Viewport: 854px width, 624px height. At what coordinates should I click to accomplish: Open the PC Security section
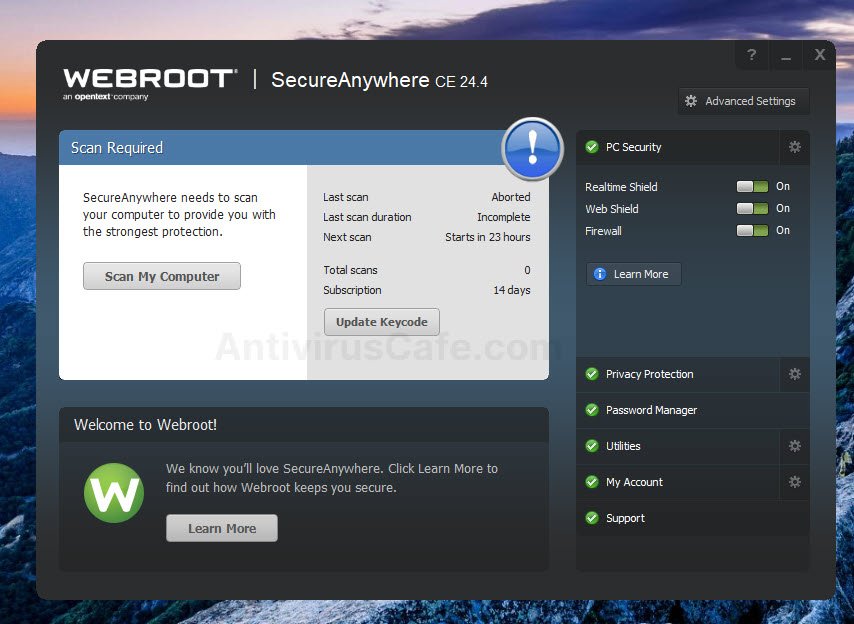pos(678,147)
